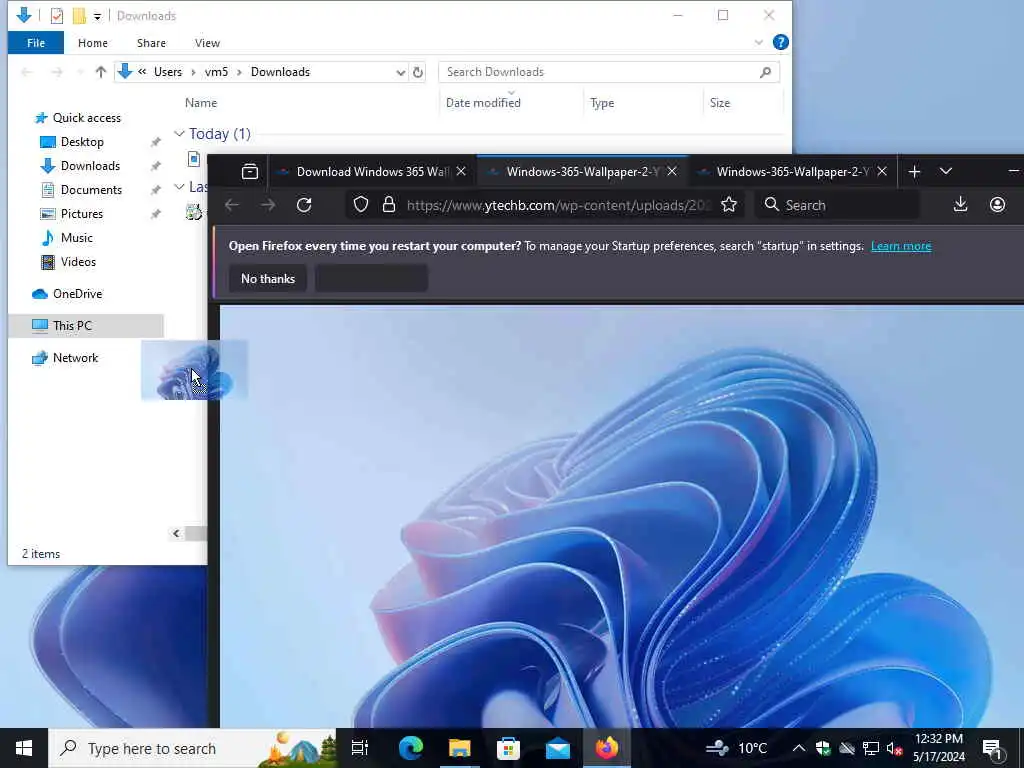Select Documents in navigation pane
This screenshot has height=768, width=1024.
(x=91, y=190)
